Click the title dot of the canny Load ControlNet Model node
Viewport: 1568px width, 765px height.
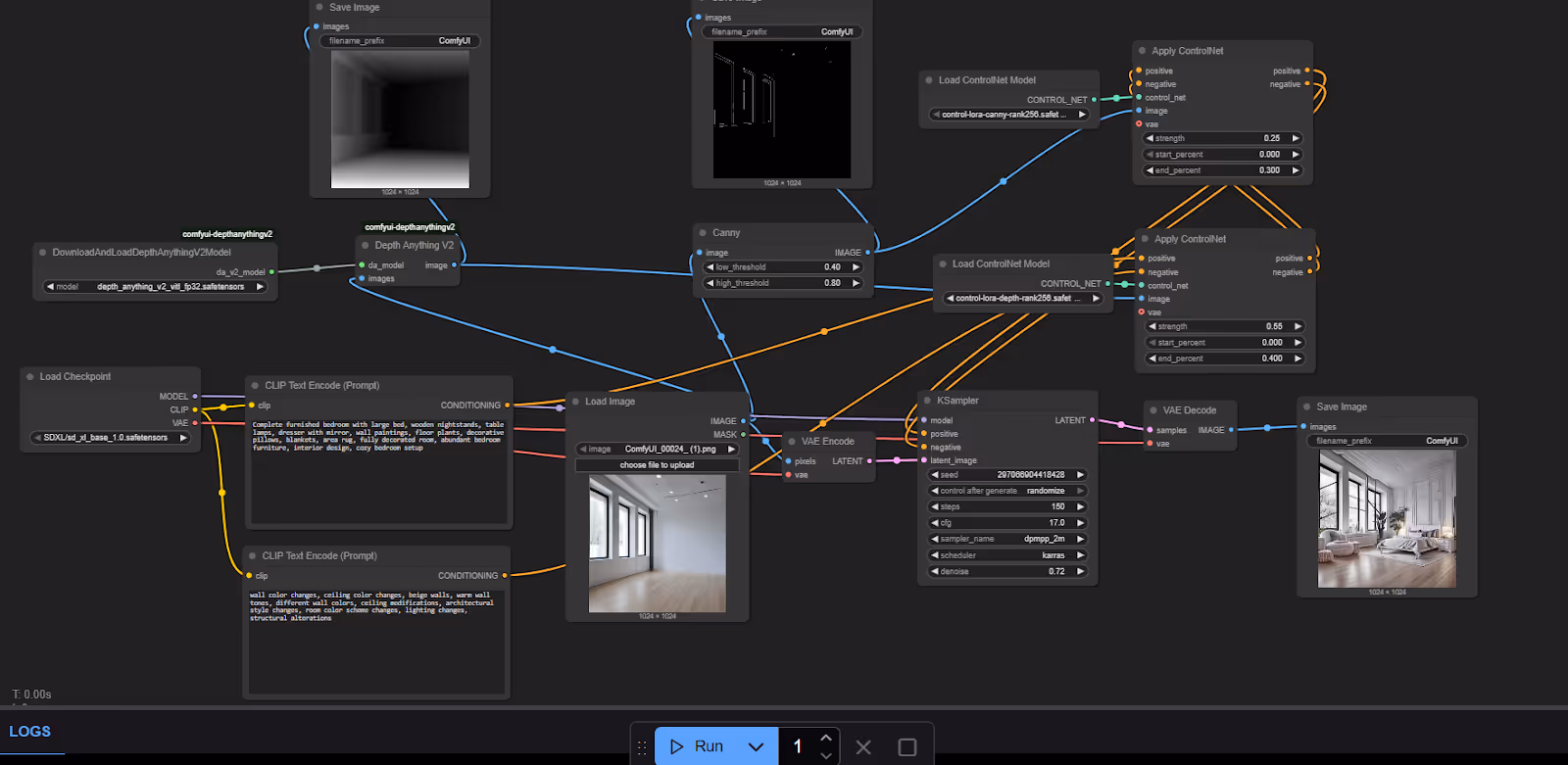[x=929, y=80]
